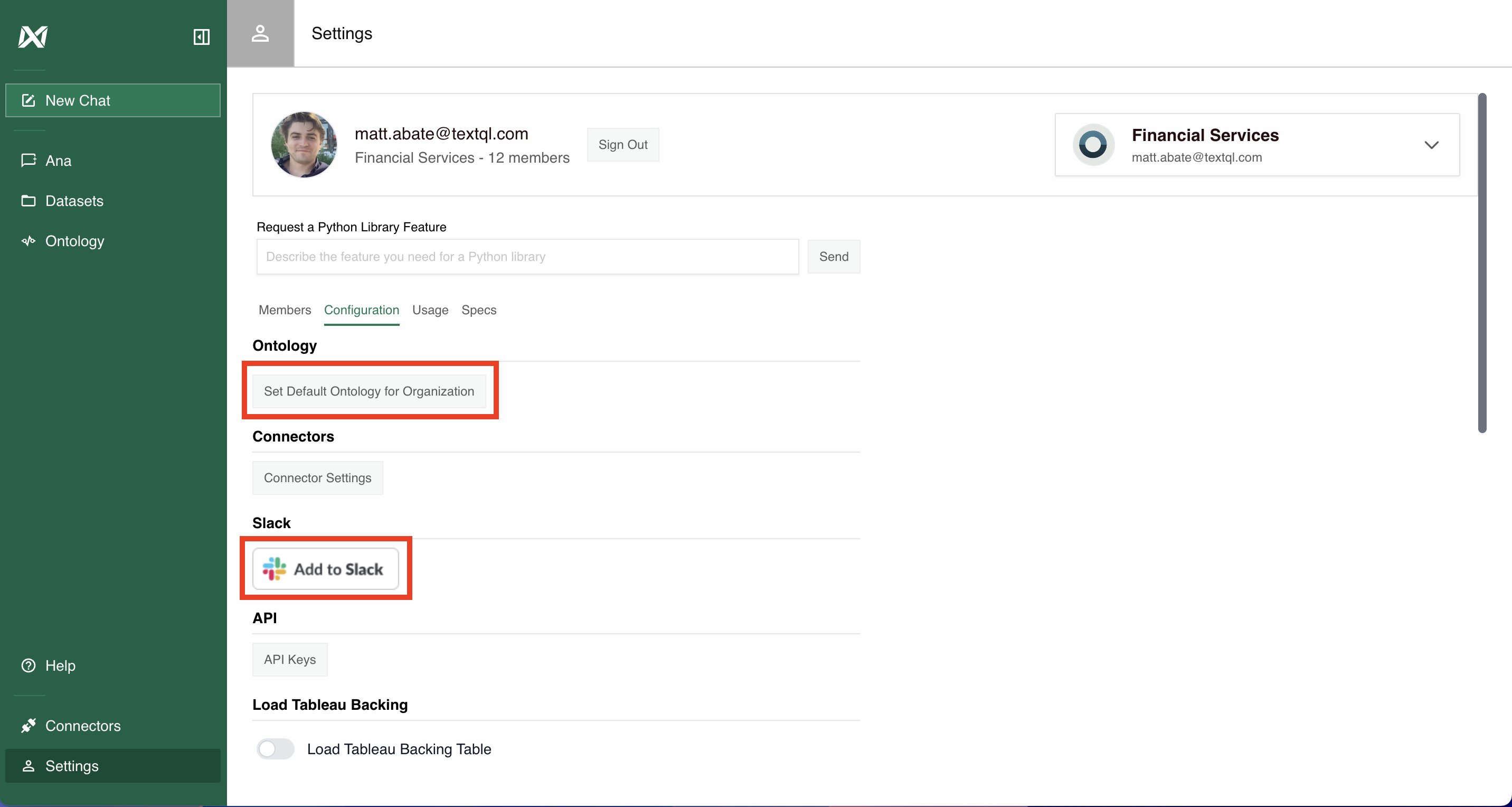This screenshot has height=807, width=1512.
Task: Set Default Ontology for Organization
Action: [x=369, y=391]
